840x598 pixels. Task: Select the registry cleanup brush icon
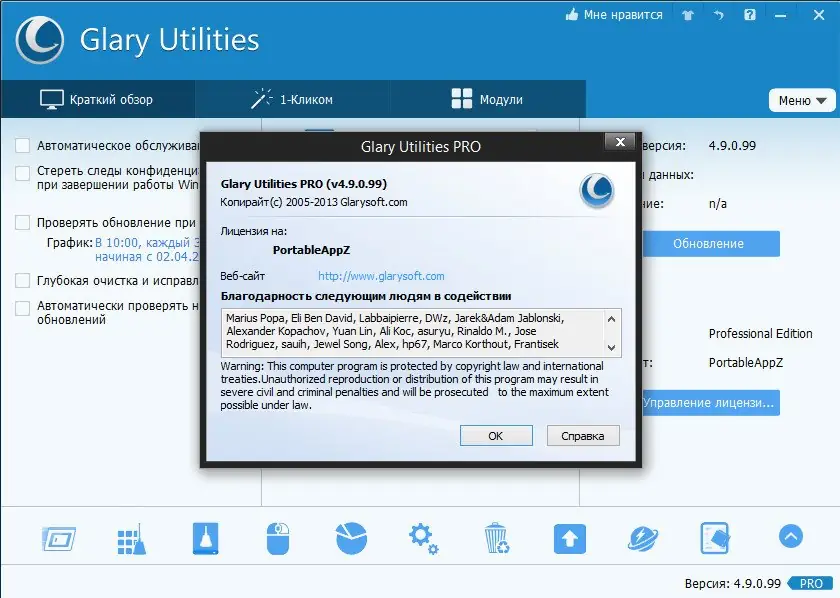tap(131, 537)
